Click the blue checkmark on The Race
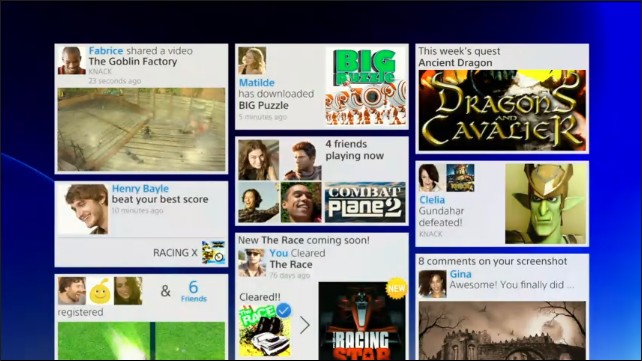 click(x=283, y=310)
